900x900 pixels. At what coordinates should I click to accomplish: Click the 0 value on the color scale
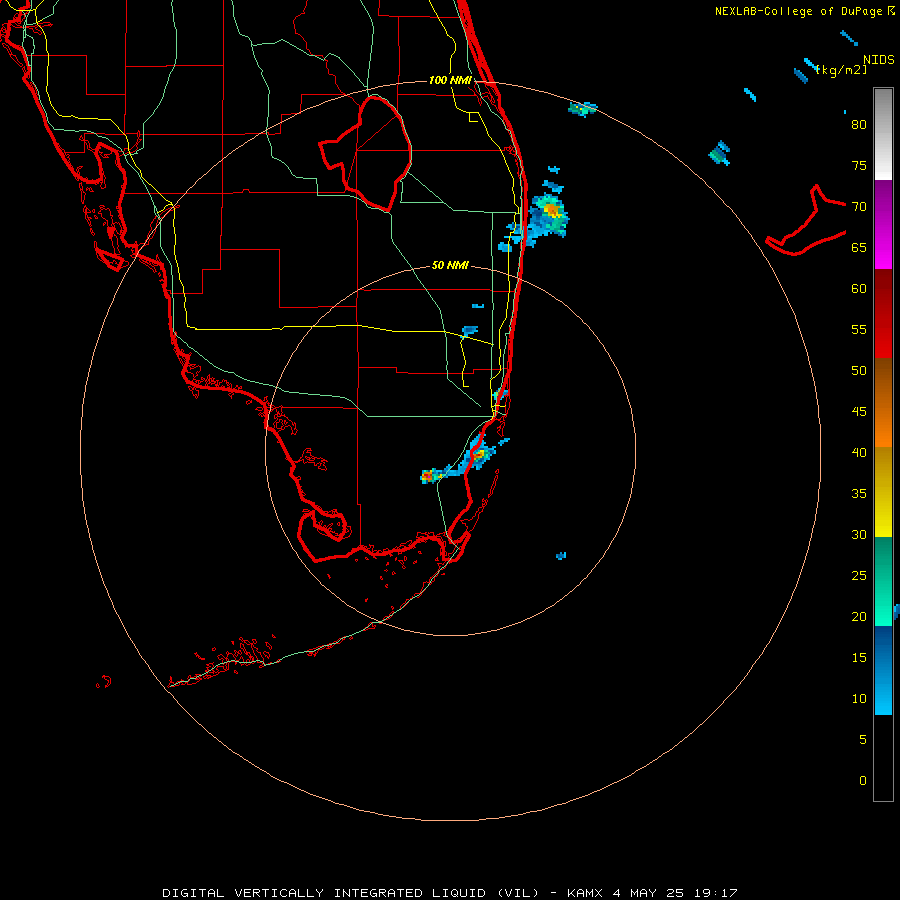click(x=863, y=781)
